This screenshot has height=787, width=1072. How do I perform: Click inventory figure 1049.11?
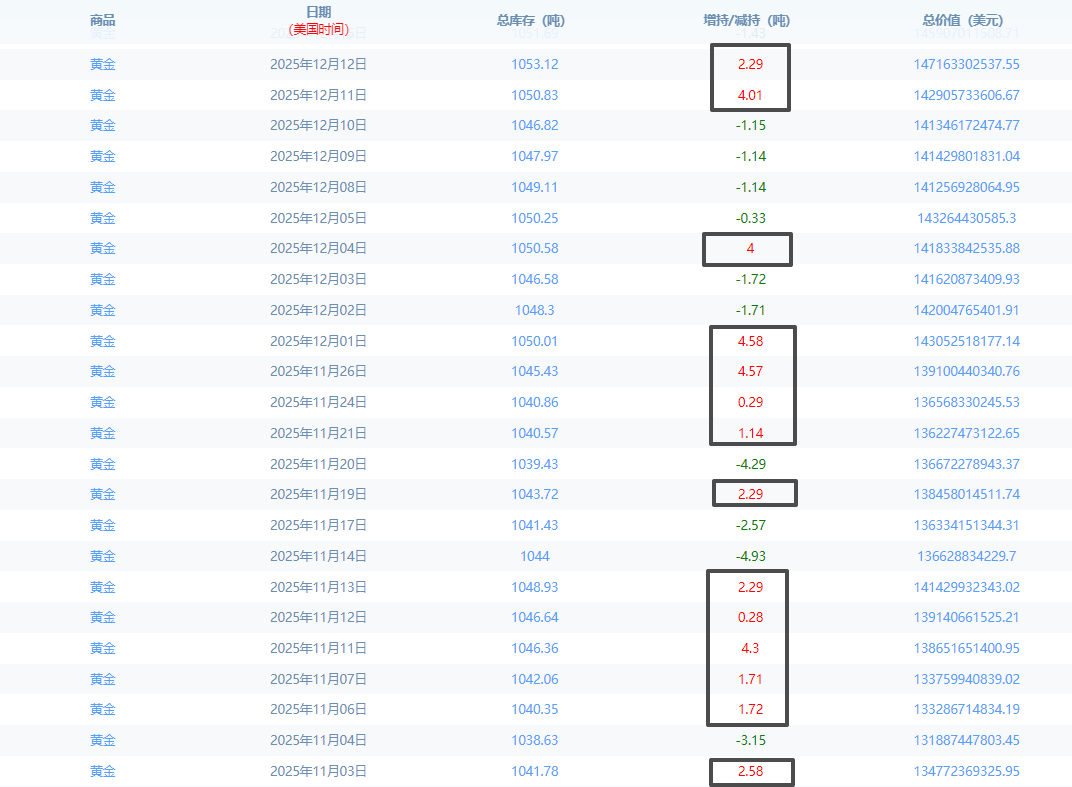pos(534,188)
